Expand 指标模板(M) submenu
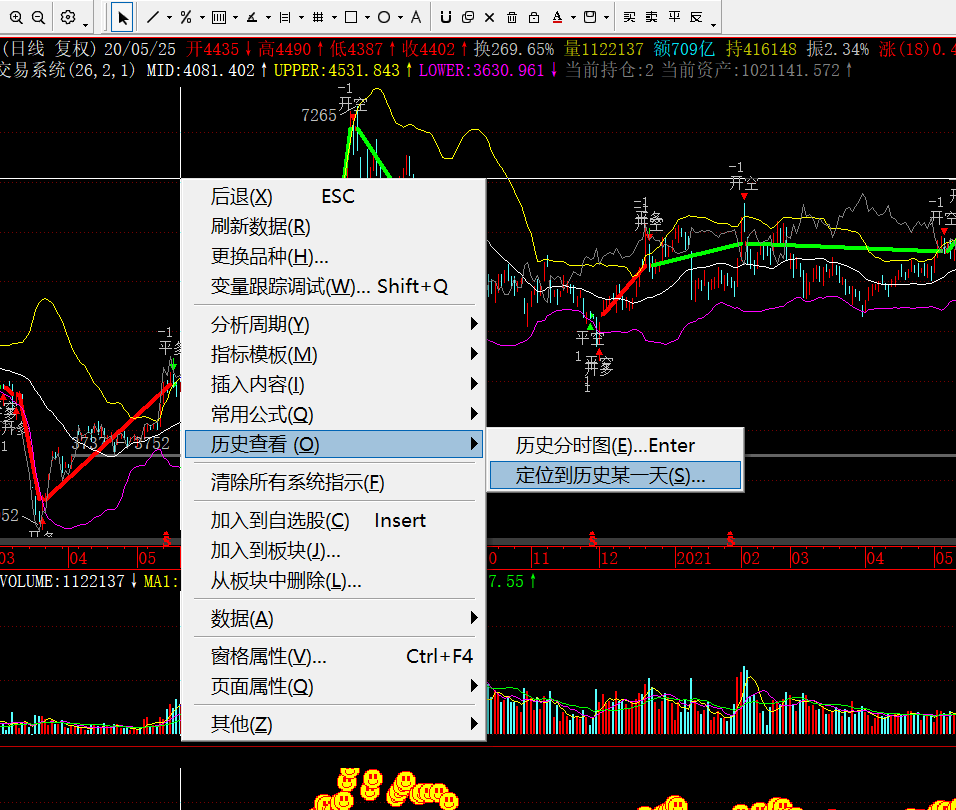956x810 pixels. (x=334, y=354)
